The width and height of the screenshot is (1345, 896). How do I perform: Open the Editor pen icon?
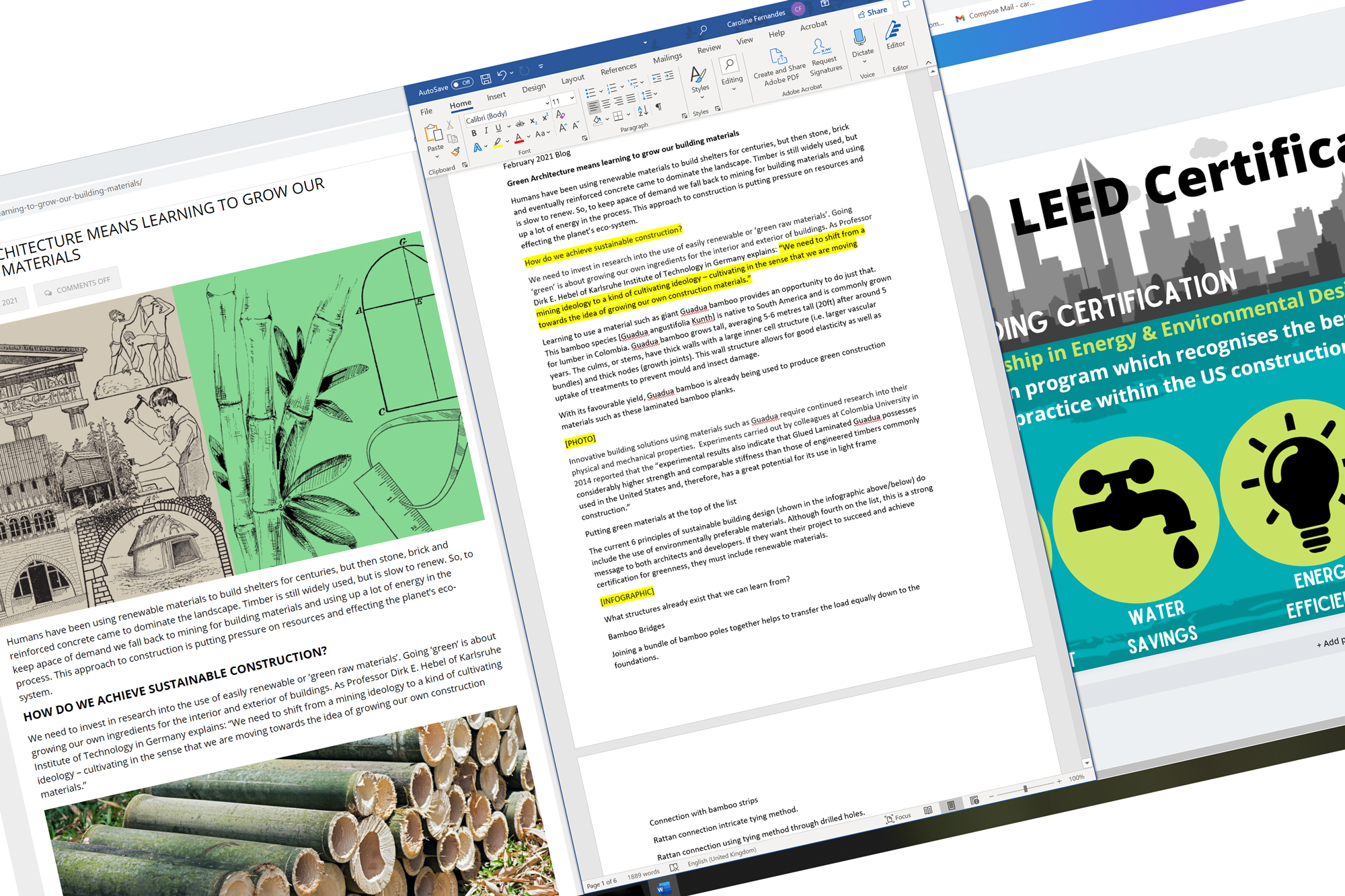click(x=893, y=30)
